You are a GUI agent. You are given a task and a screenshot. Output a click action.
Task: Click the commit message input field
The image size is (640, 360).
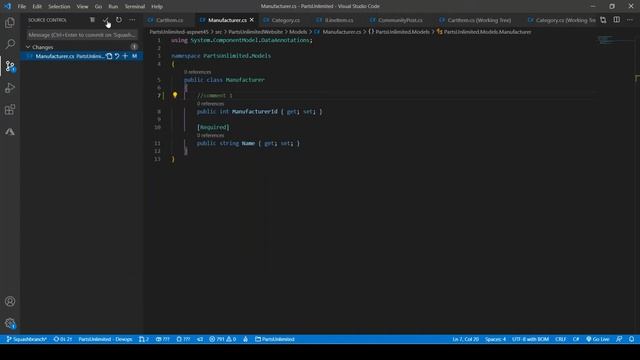click(x=82, y=35)
